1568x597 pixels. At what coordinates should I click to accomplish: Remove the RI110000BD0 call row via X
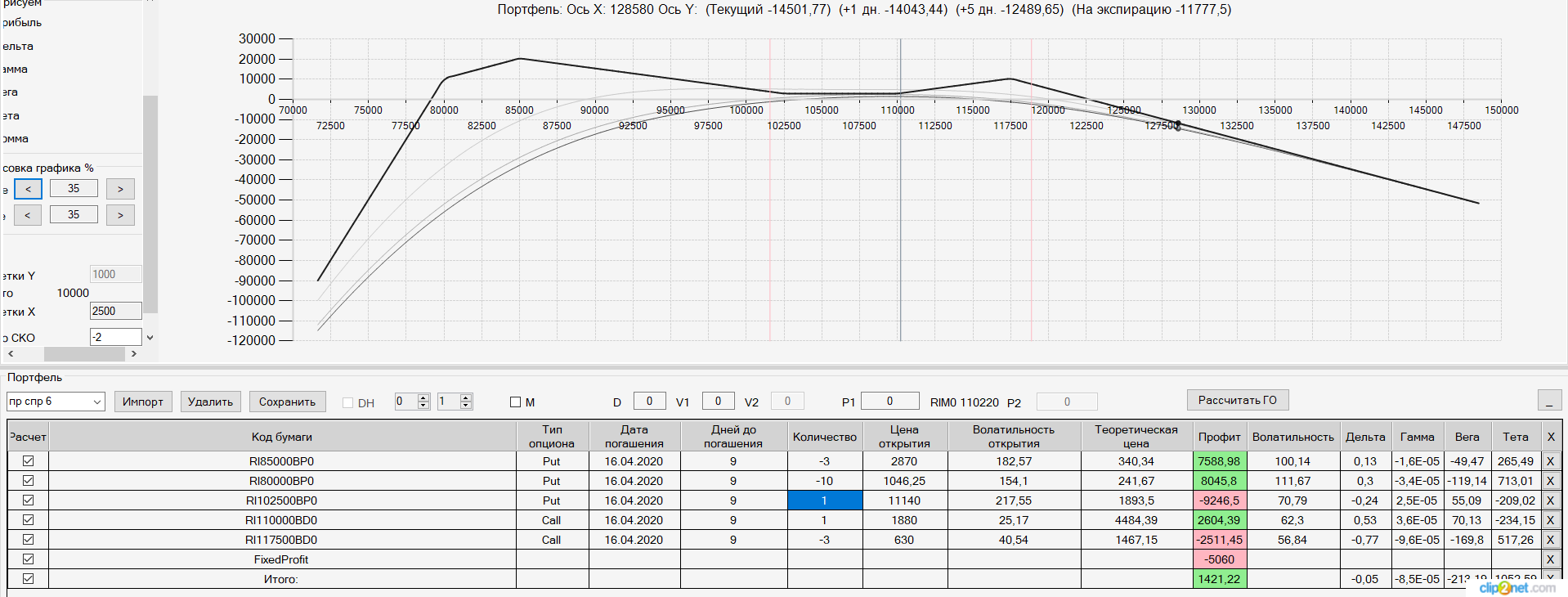1550,520
